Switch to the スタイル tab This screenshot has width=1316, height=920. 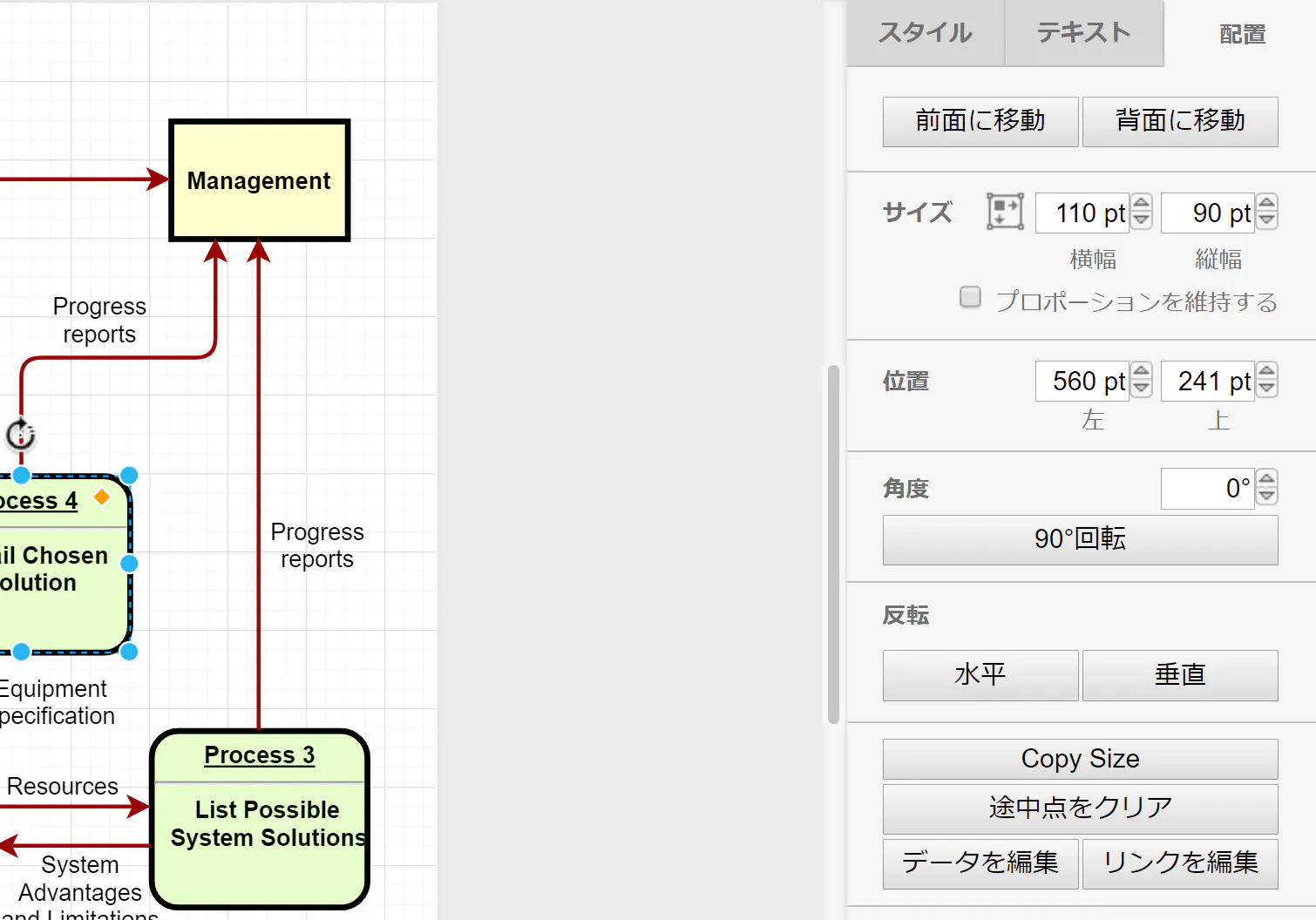pyautogui.click(x=926, y=33)
